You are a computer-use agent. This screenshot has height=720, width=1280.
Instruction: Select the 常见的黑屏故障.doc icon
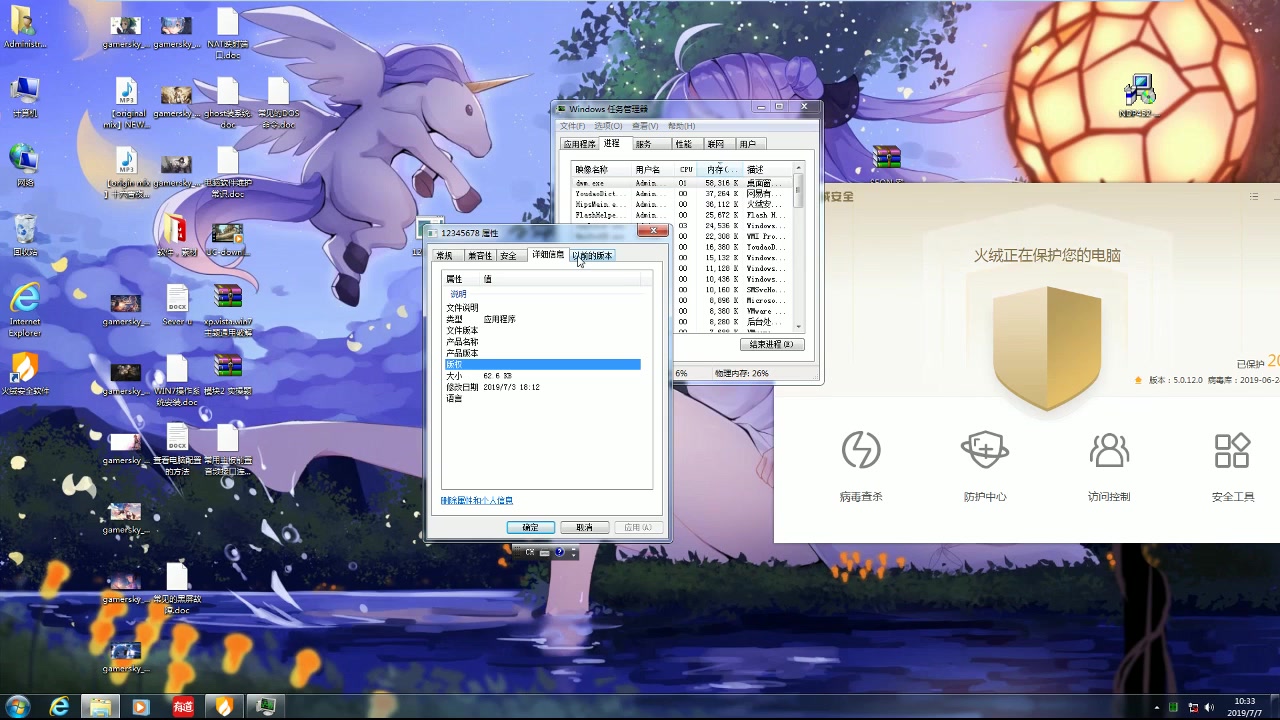point(177,588)
